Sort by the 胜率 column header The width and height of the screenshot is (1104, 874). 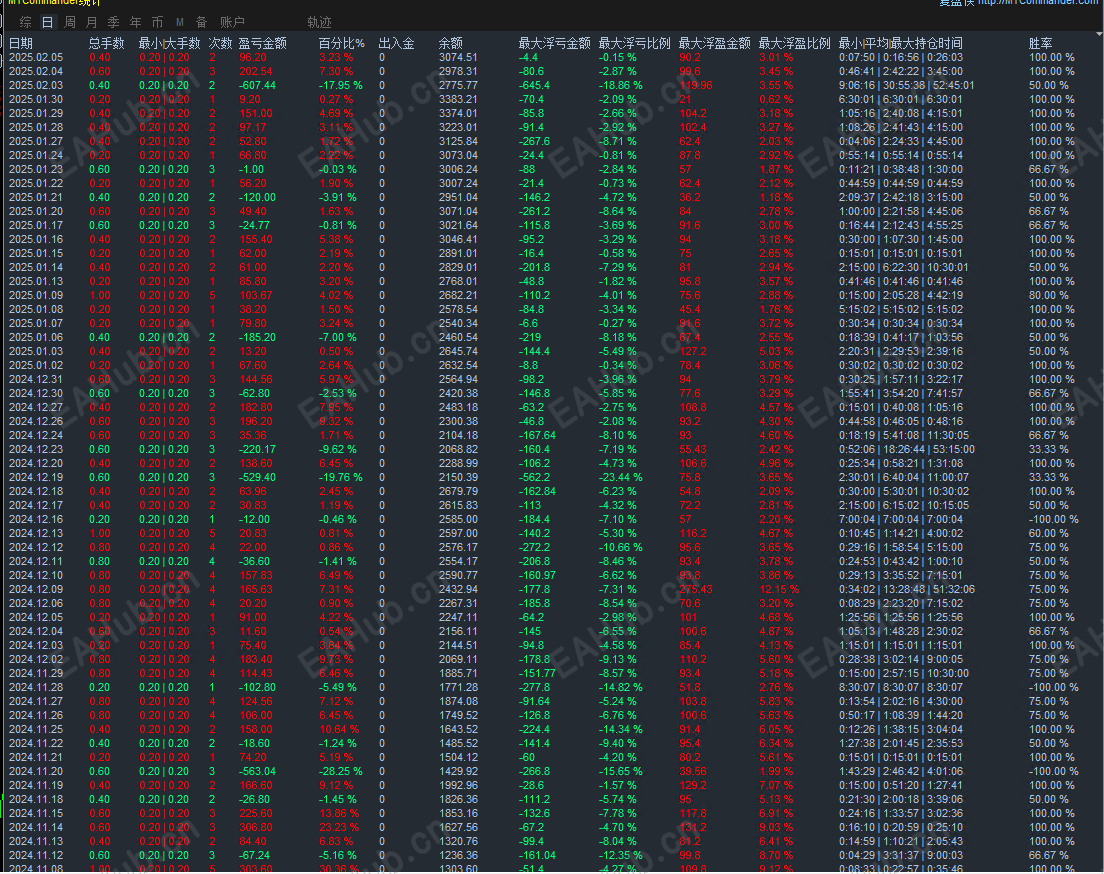(x=1041, y=44)
